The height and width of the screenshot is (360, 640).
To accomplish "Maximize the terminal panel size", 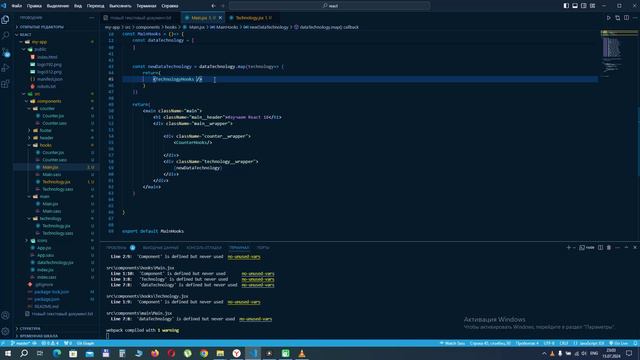I will pos(626,247).
